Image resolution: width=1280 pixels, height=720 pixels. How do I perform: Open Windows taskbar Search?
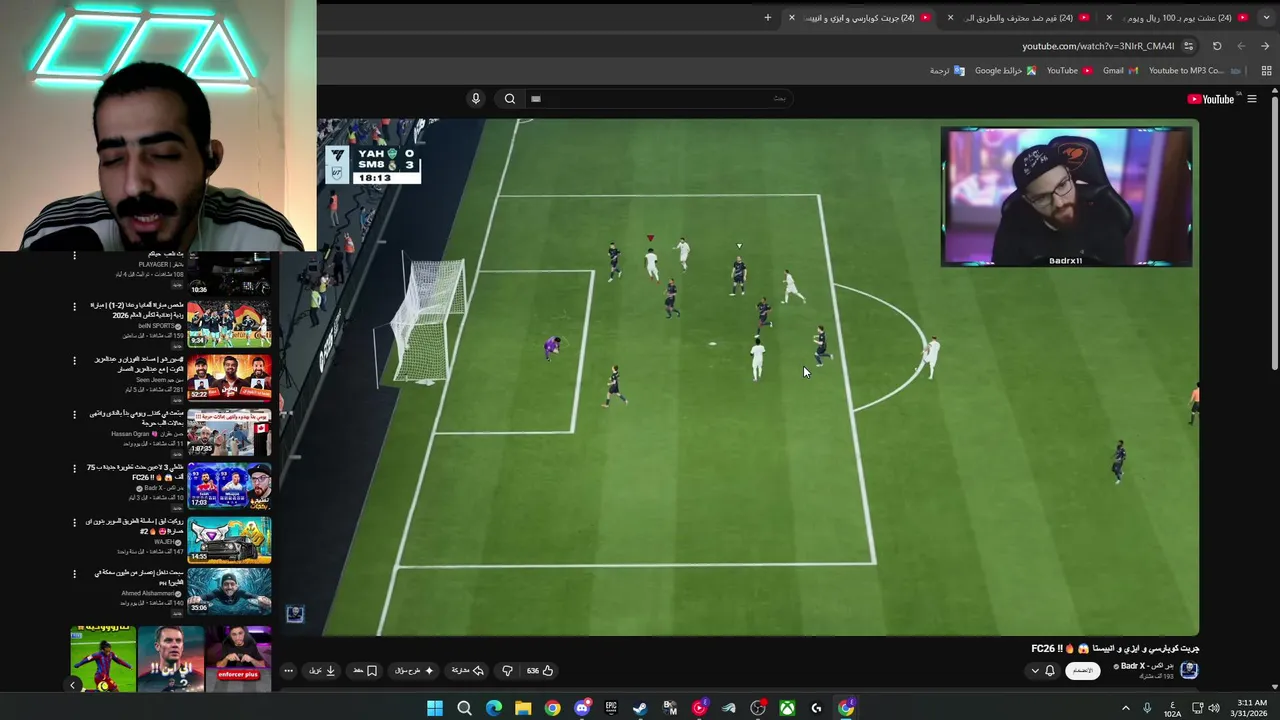464,708
